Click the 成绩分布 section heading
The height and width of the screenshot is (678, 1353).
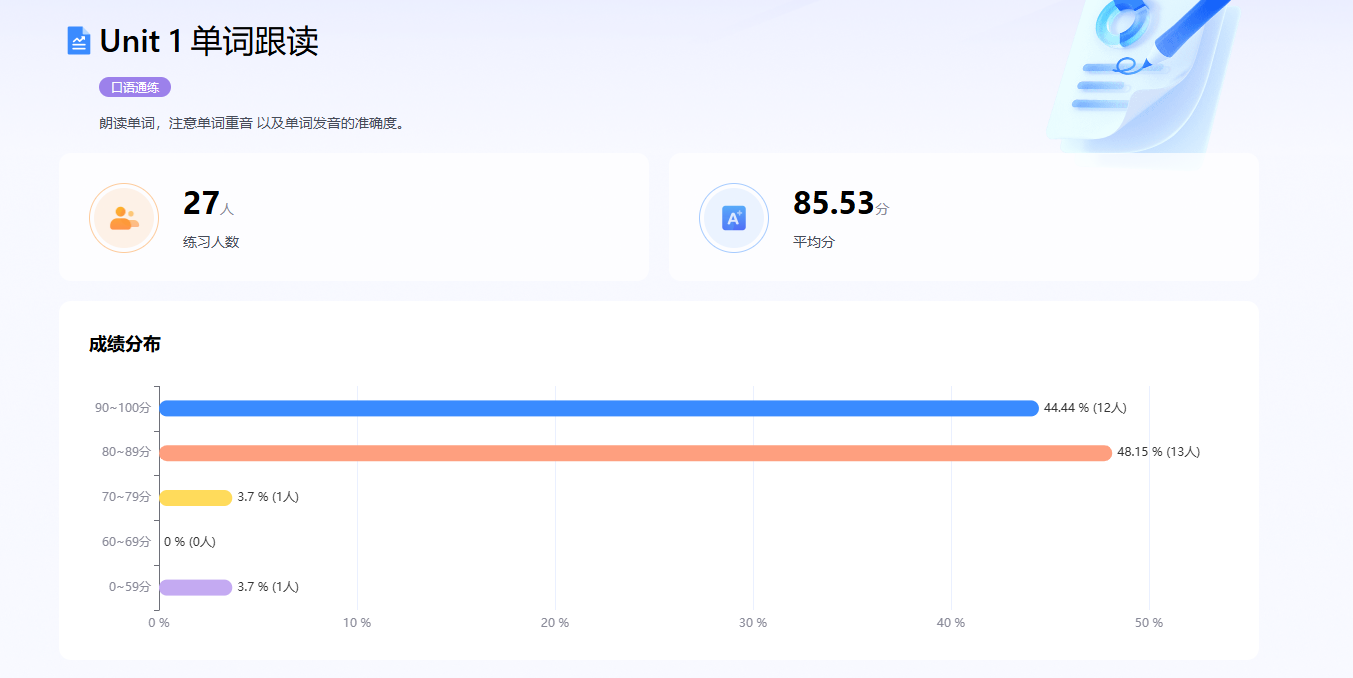(x=124, y=345)
